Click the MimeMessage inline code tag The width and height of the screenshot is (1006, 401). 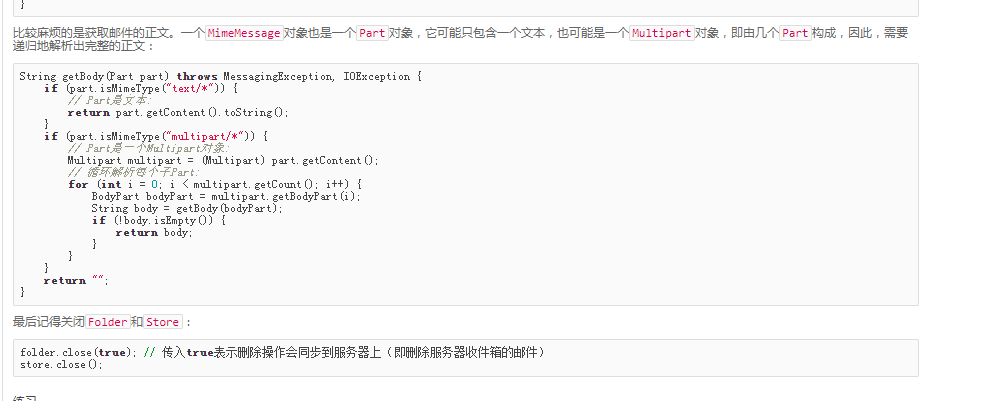pyautogui.click(x=243, y=33)
